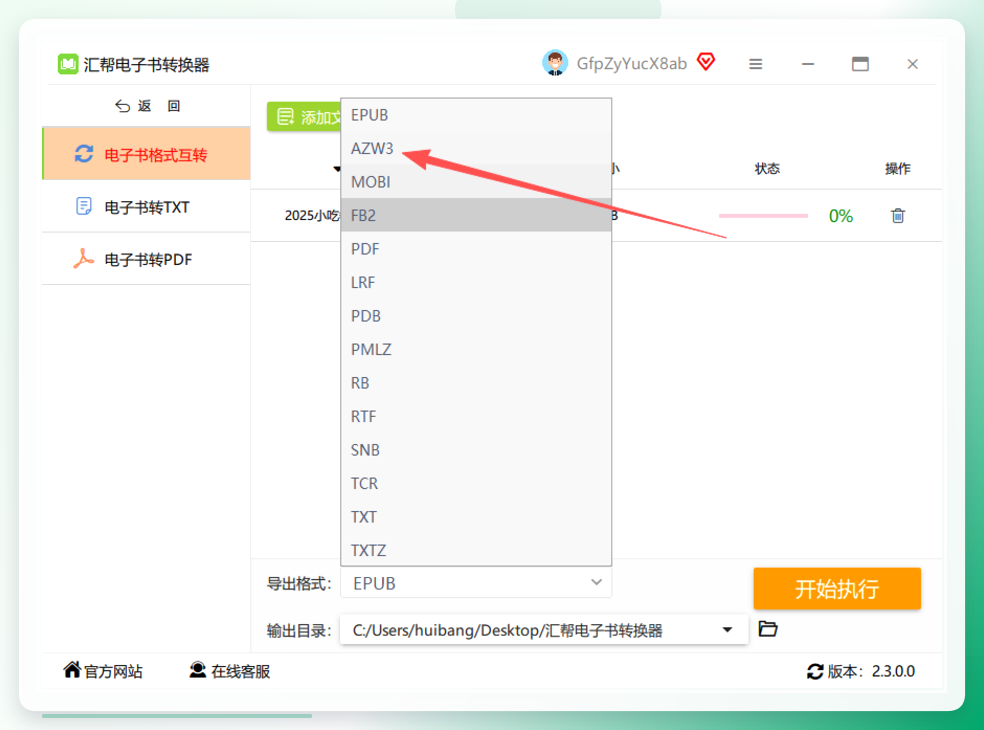Choose LRF from format list
This screenshot has height=730, width=984.
click(476, 282)
